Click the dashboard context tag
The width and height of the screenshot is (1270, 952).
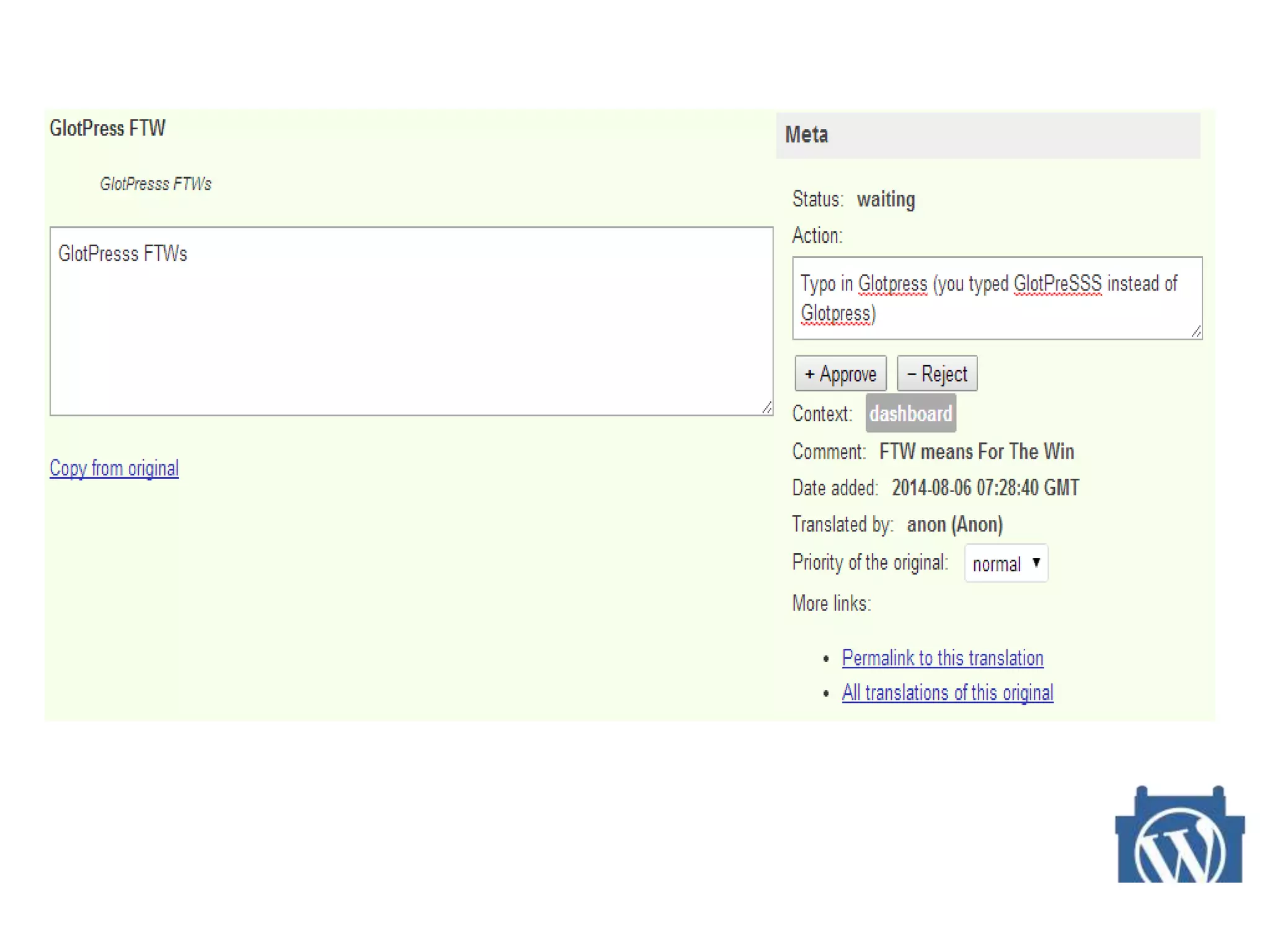click(x=910, y=413)
